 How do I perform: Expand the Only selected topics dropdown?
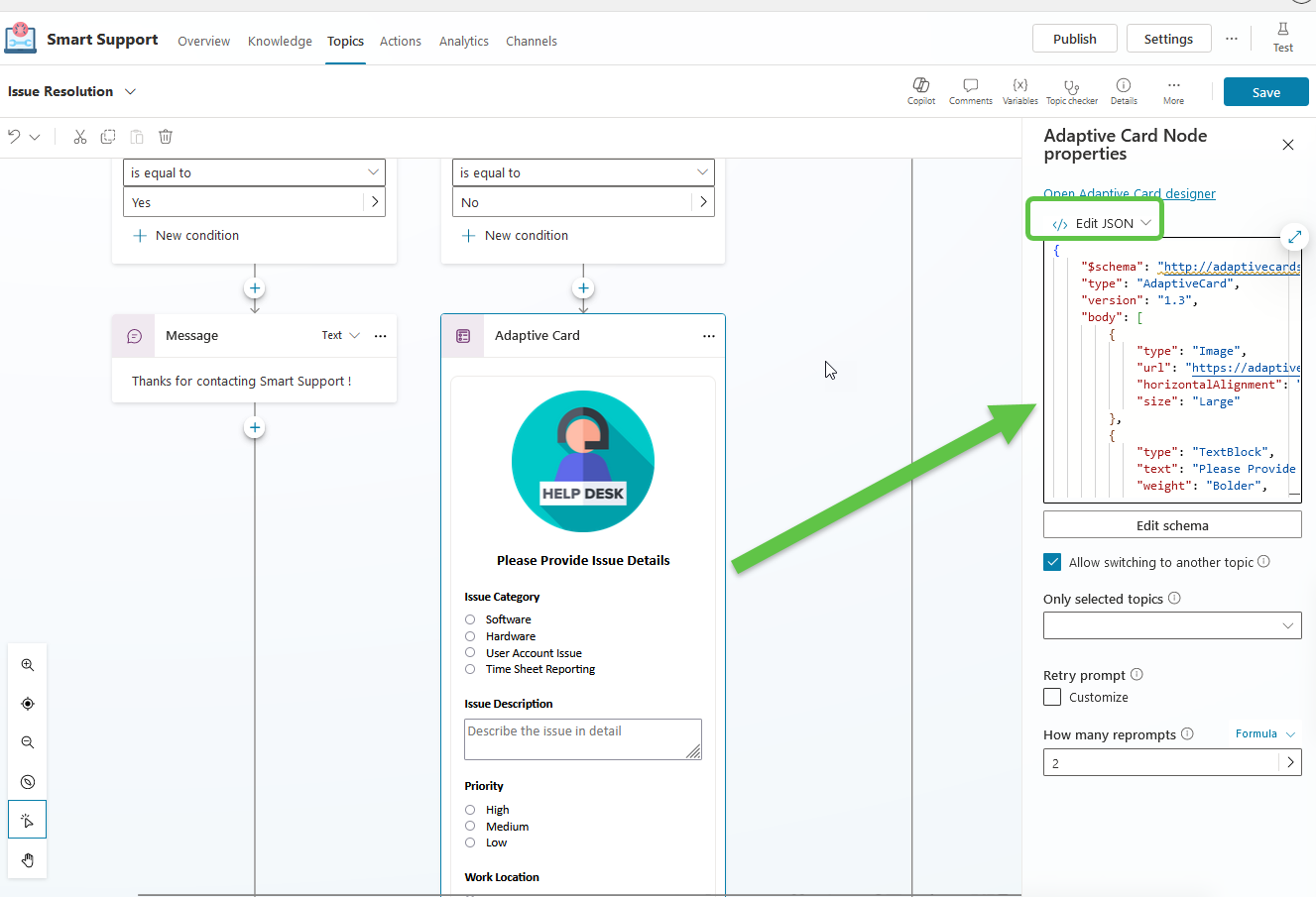point(1171,625)
